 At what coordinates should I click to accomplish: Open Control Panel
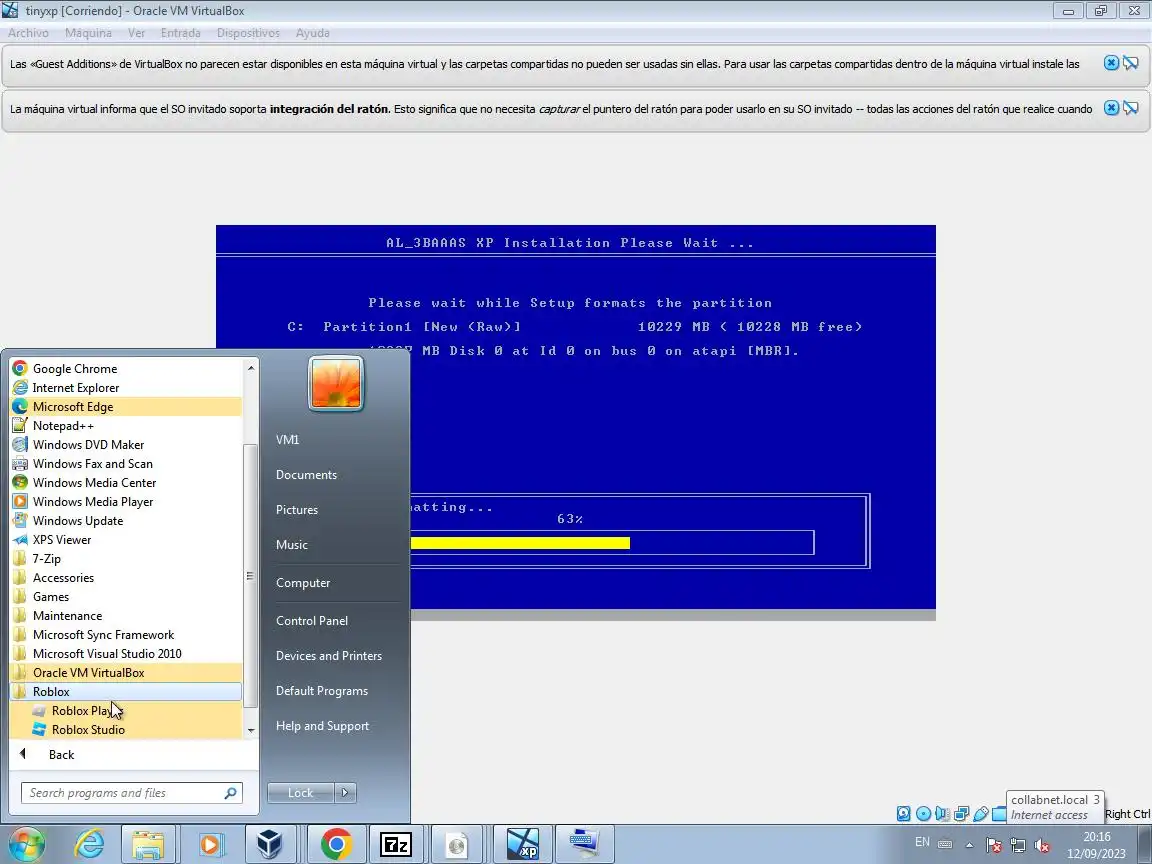coord(312,621)
